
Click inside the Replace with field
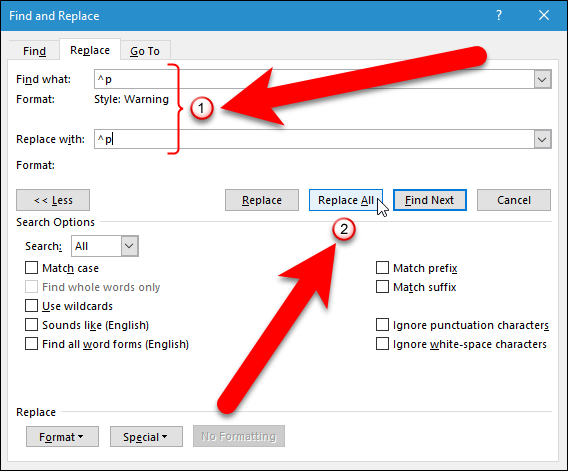click(314, 139)
